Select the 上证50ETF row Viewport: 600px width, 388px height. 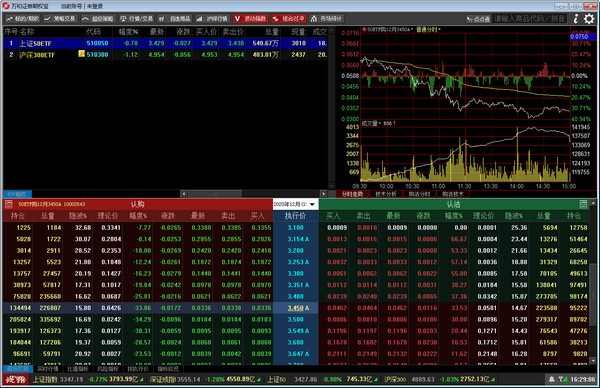click(165, 43)
